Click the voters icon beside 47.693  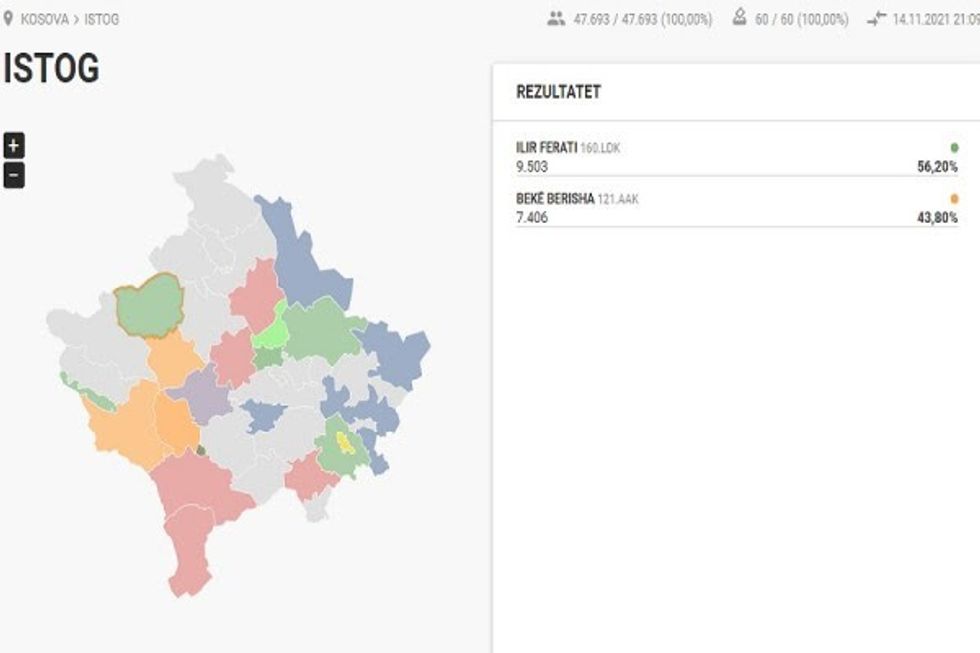(x=556, y=18)
